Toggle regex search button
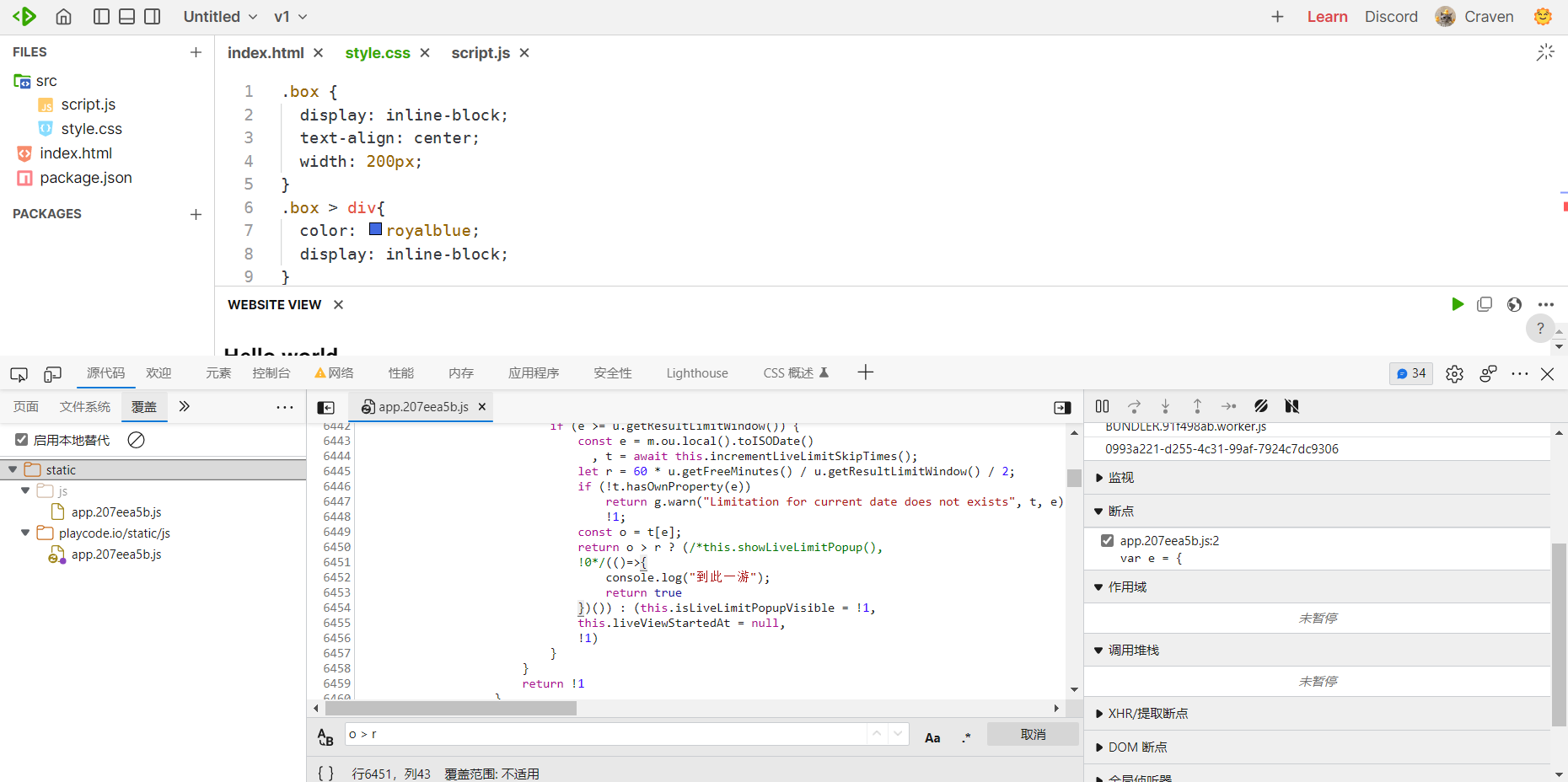 pyautogui.click(x=966, y=737)
